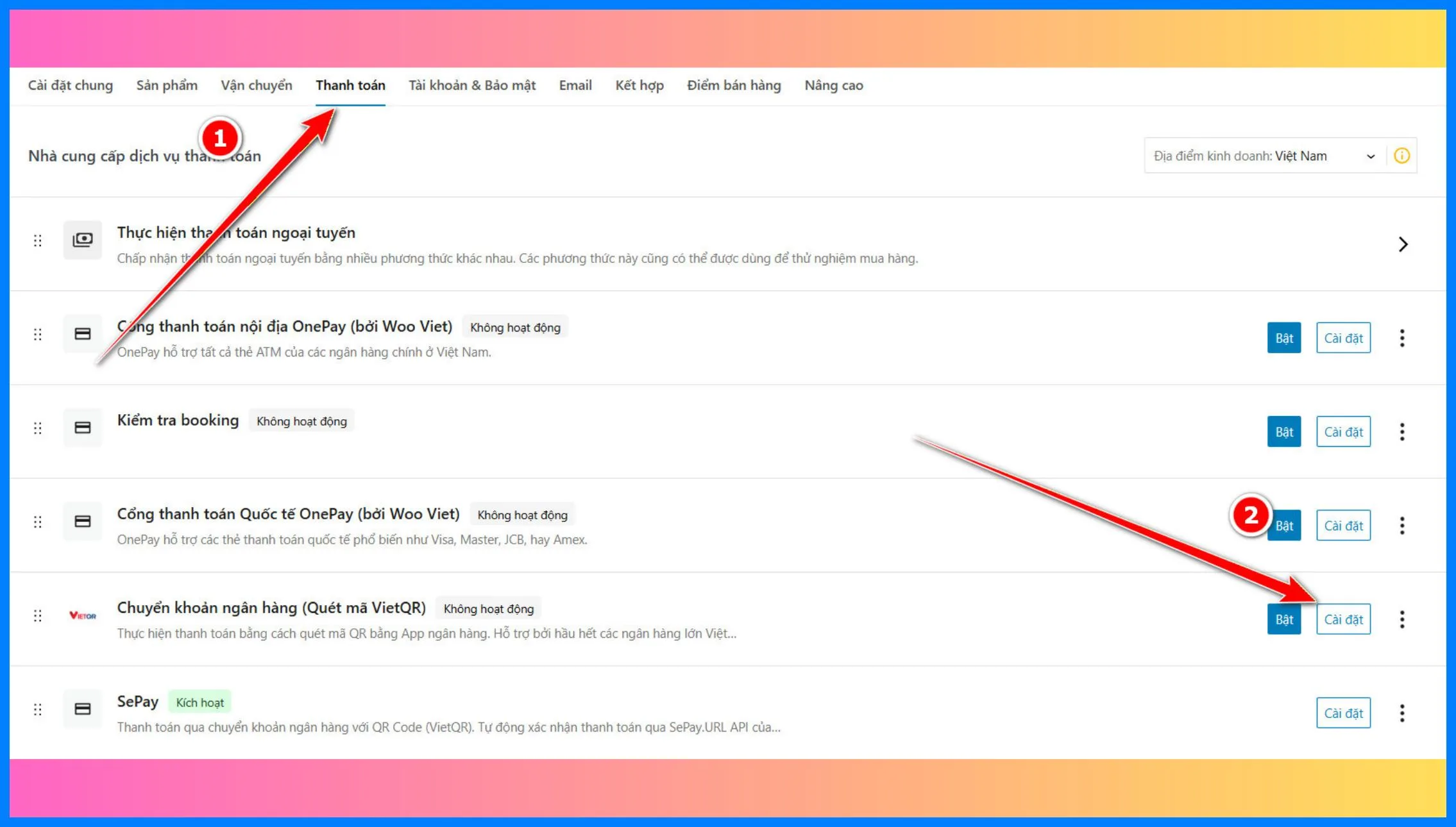This screenshot has width=1456, height=827.
Task: Open the Tài khoản & Bảo mật tab
Action: [471, 85]
